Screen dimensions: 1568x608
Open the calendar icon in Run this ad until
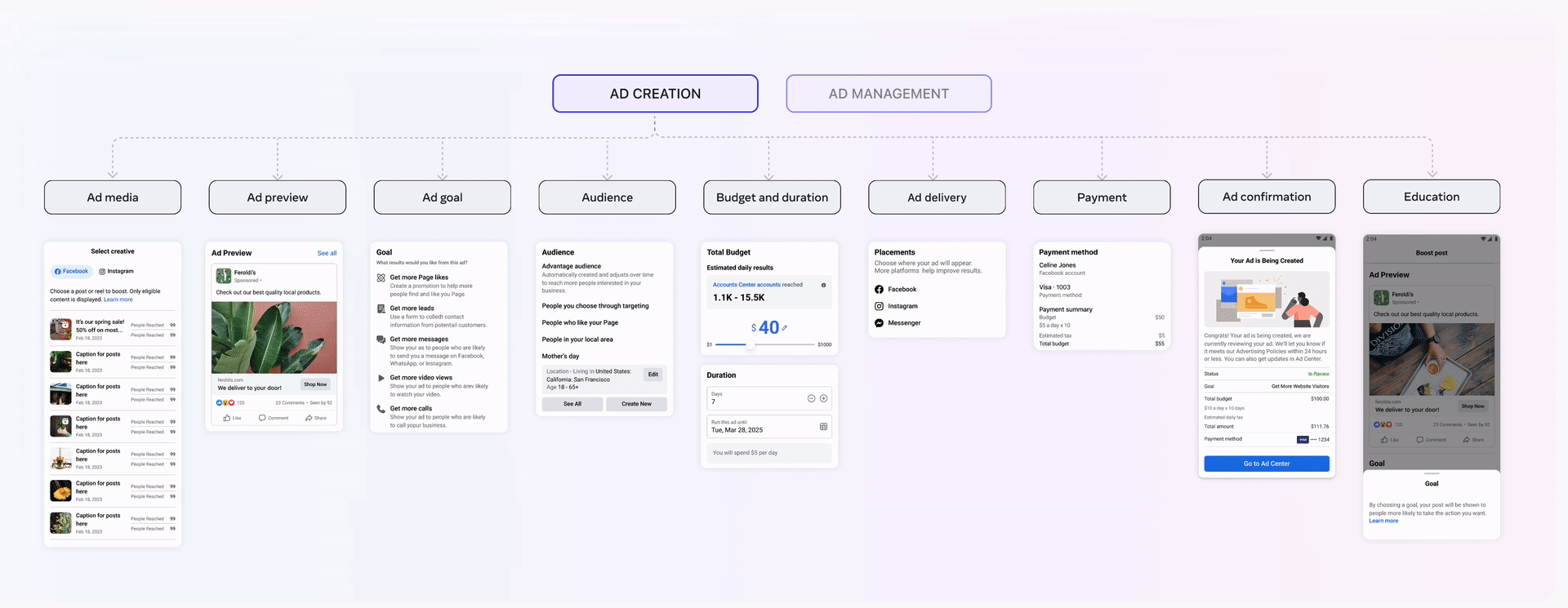click(823, 427)
